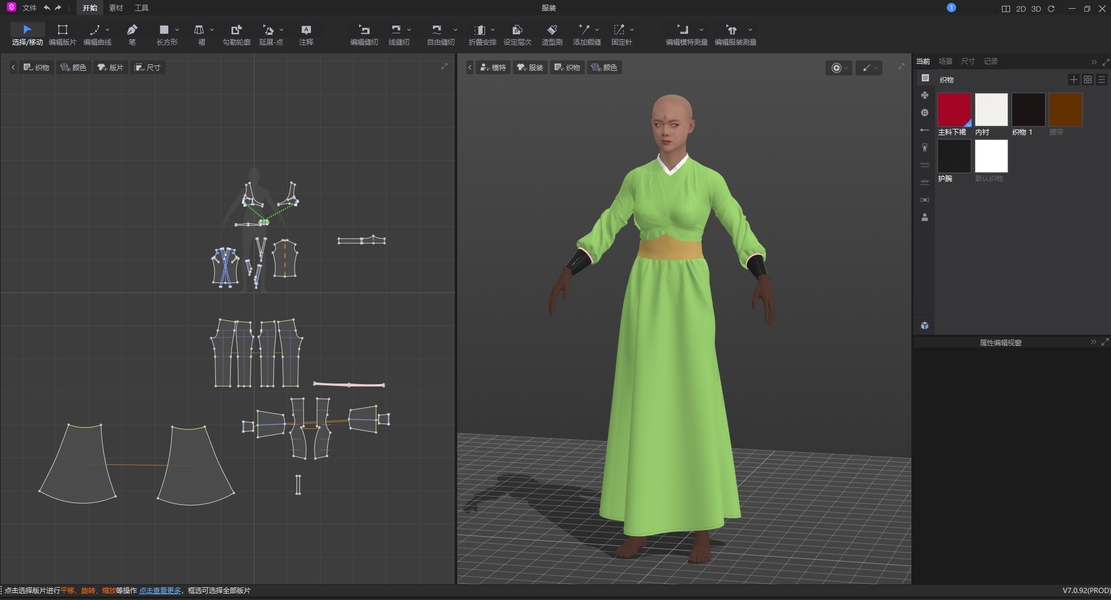Click the refresh icon in title bar
Image resolution: width=1111 pixels, height=600 pixels.
tap(1051, 8)
